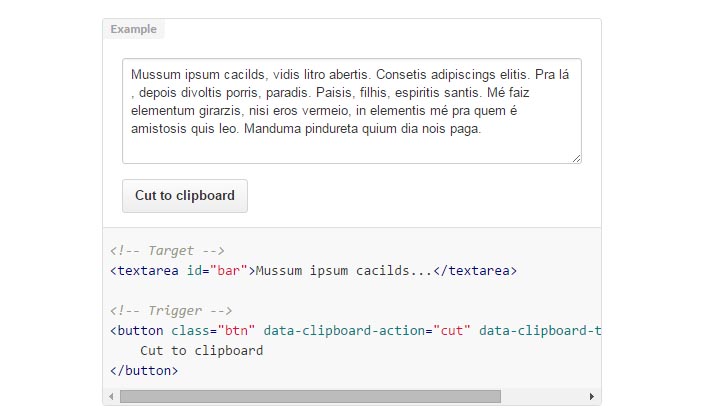Viewport: 712px width, 420px height.
Task: Click the opening <button tag in code
Action: coord(136,331)
